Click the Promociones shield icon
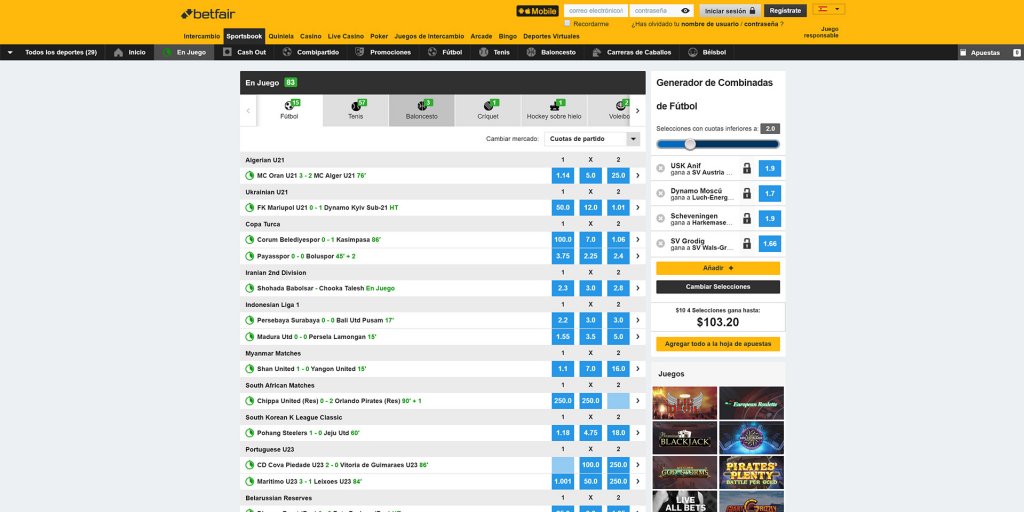 360,52
